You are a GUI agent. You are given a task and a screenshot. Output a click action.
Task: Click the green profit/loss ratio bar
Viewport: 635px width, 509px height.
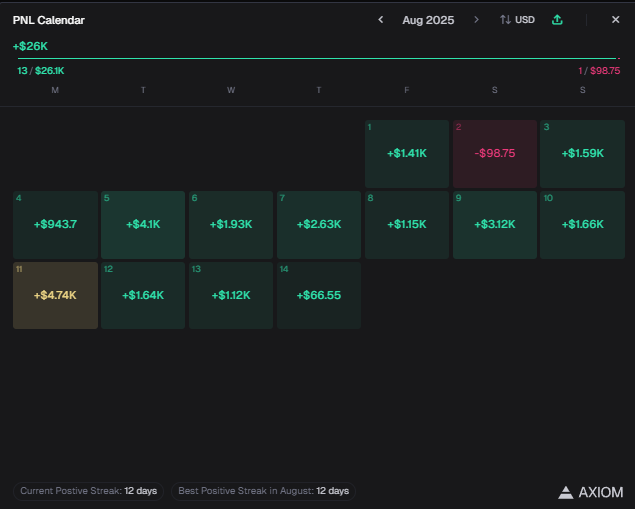[x=317, y=58]
